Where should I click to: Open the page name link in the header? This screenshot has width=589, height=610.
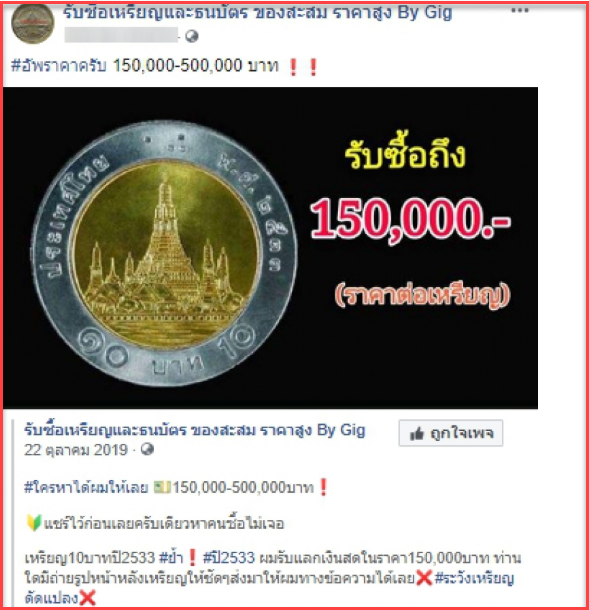click(x=257, y=12)
